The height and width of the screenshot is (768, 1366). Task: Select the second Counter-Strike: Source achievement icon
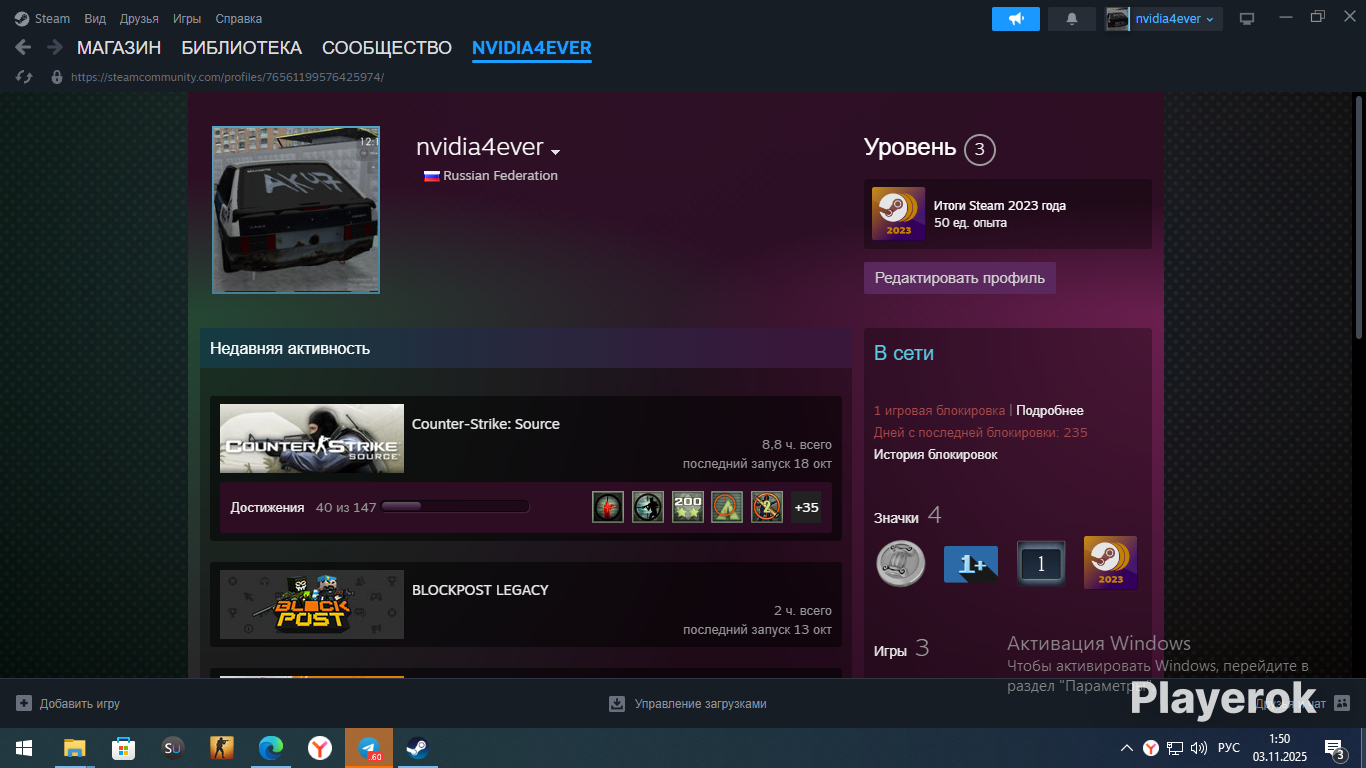648,507
